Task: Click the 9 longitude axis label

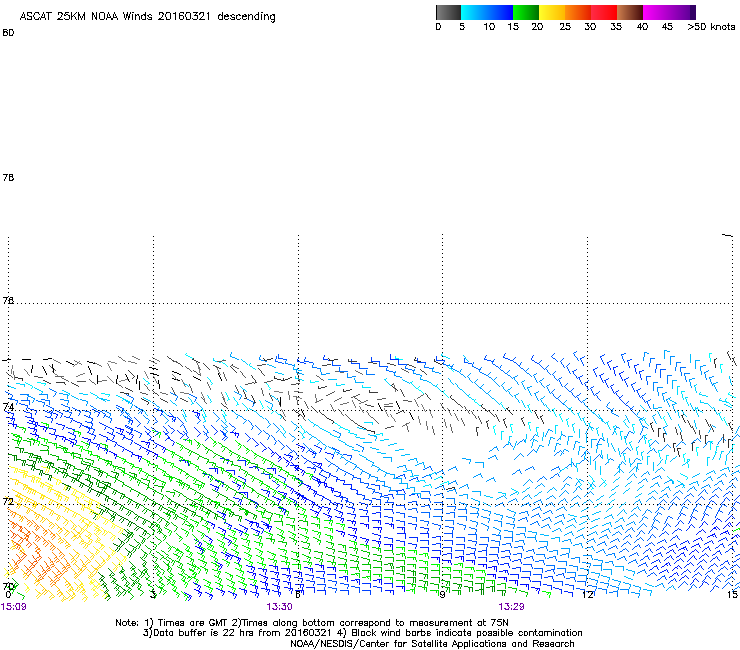Action: point(442,595)
